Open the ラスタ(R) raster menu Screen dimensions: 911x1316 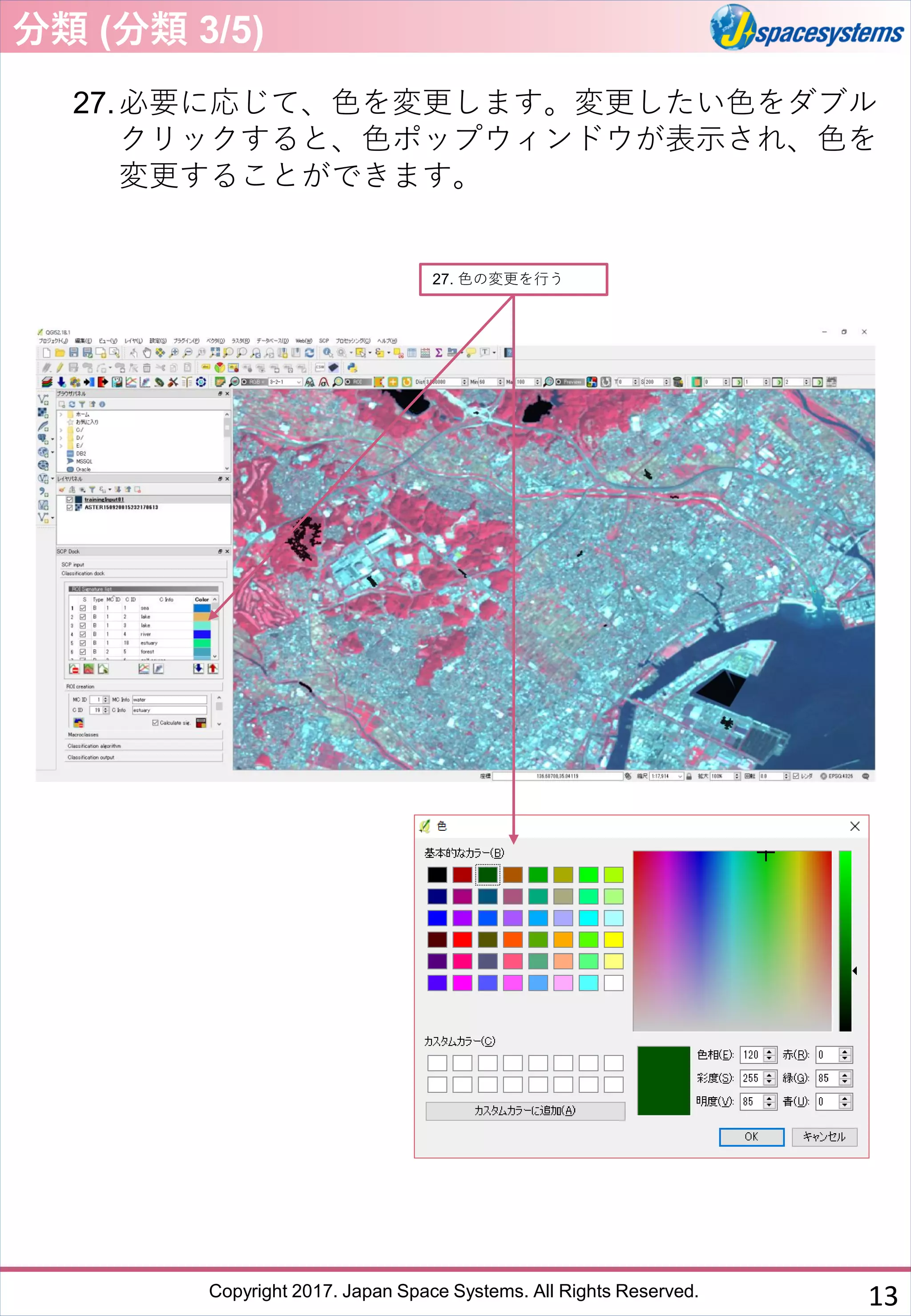(240, 341)
